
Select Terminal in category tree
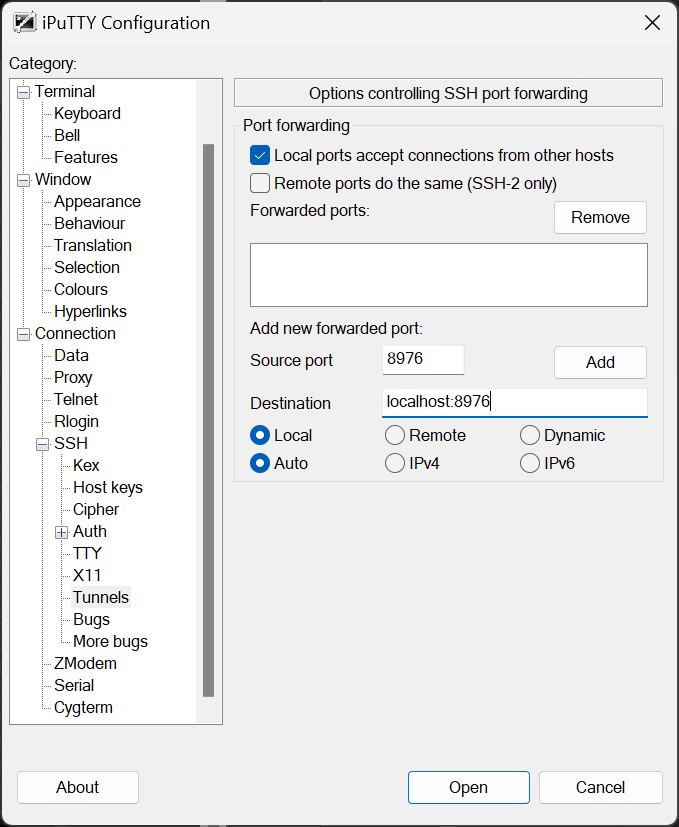coord(65,91)
